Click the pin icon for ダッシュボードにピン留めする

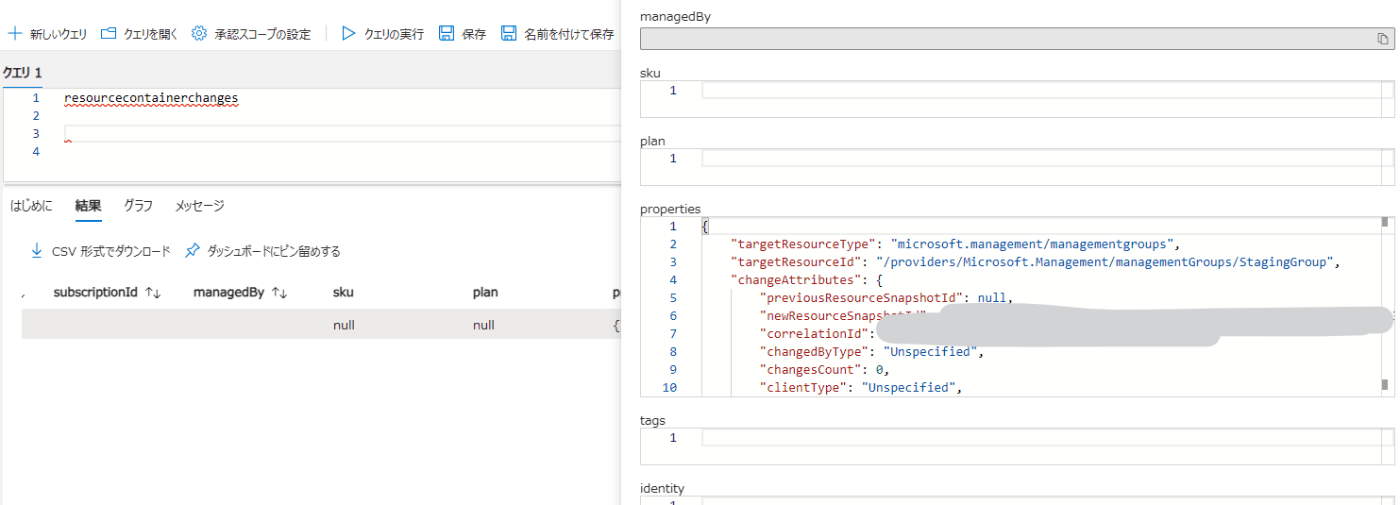point(193,251)
